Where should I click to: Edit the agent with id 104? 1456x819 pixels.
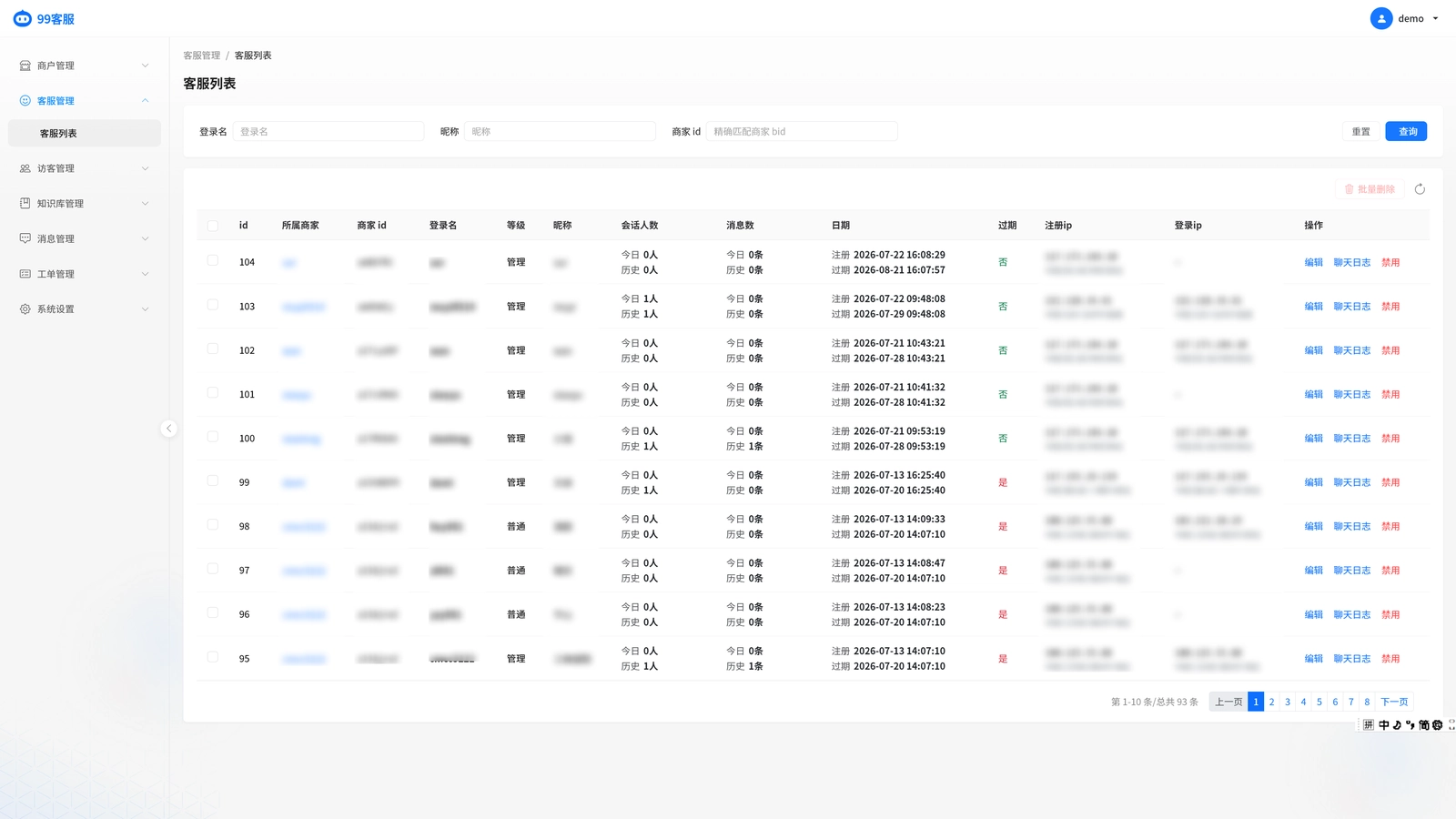click(1313, 262)
